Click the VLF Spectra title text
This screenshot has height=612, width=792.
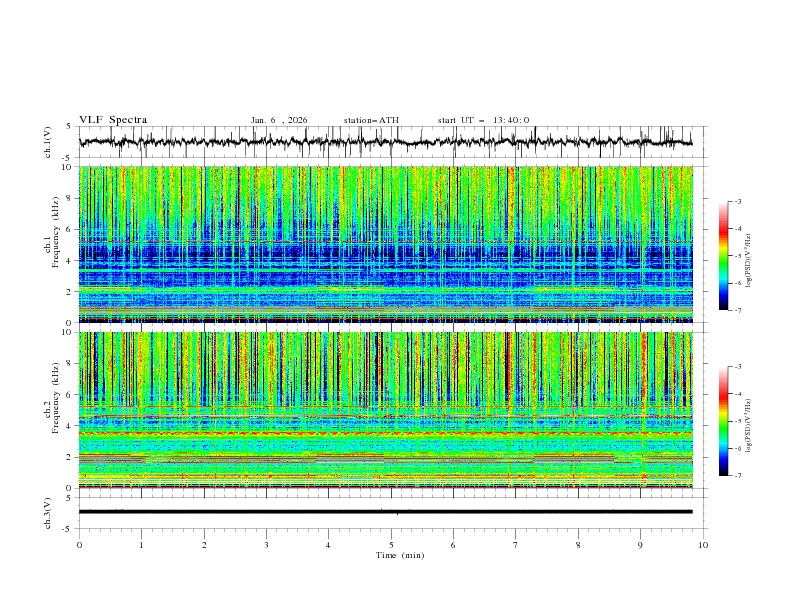pos(113,120)
